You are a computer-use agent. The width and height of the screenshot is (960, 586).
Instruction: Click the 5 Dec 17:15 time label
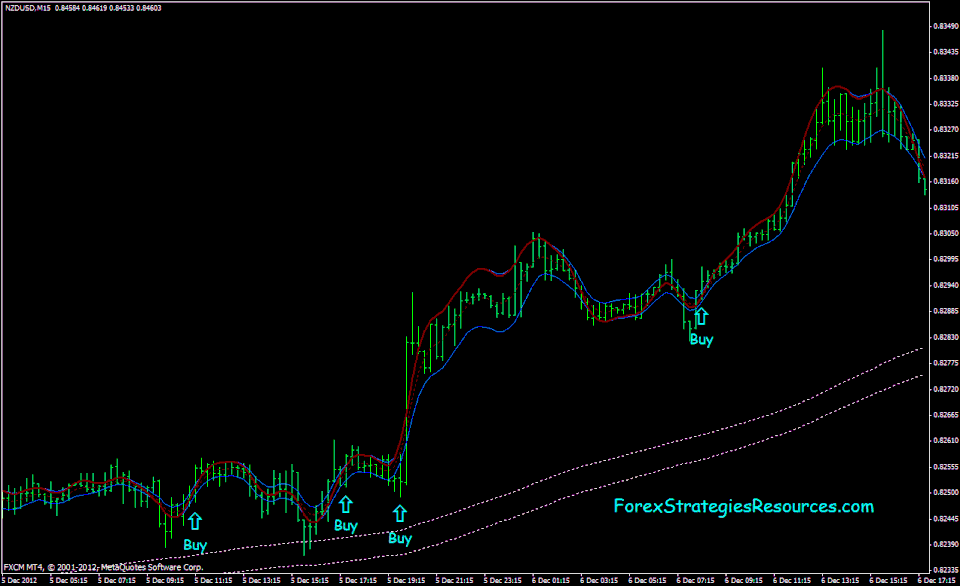coord(358,580)
